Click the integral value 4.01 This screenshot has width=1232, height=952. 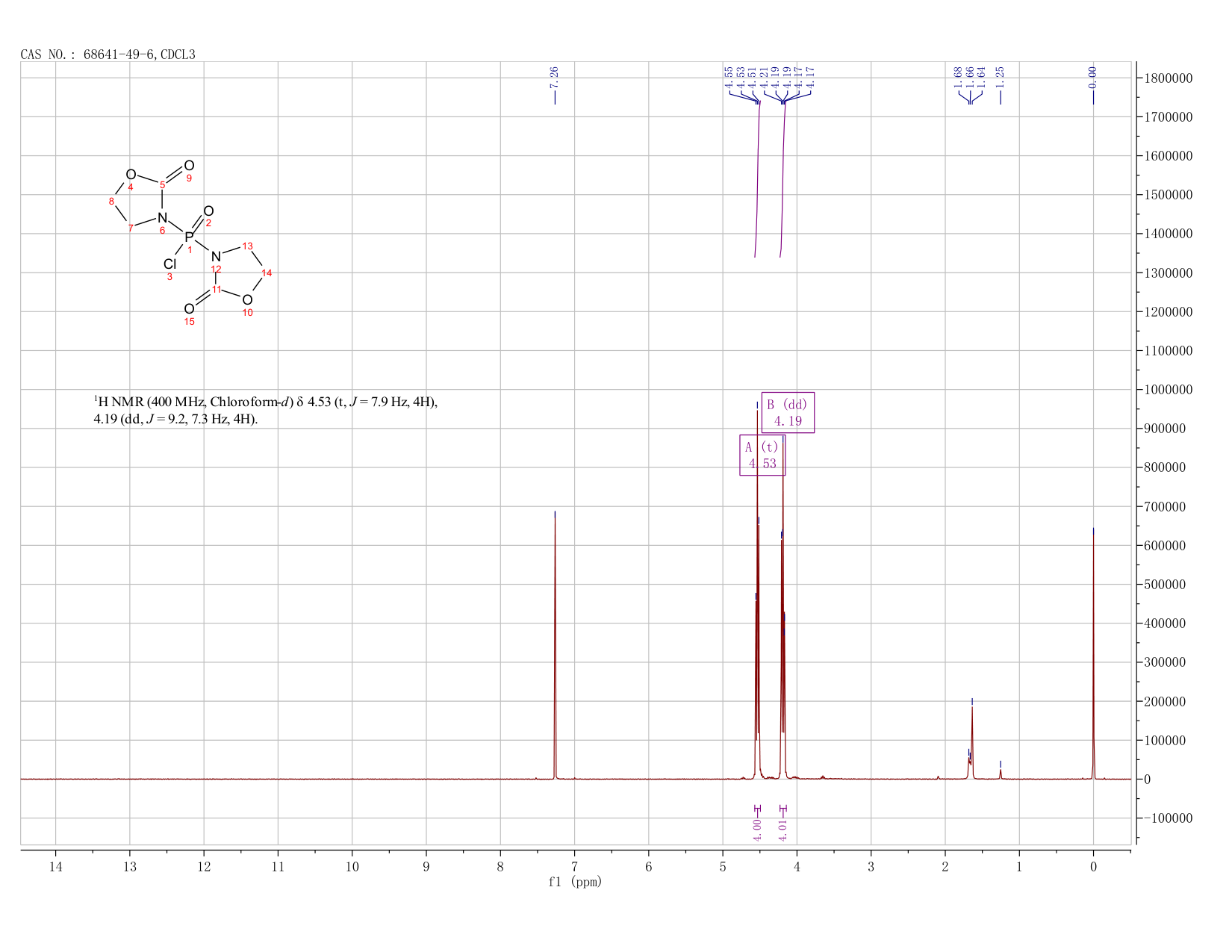click(783, 830)
